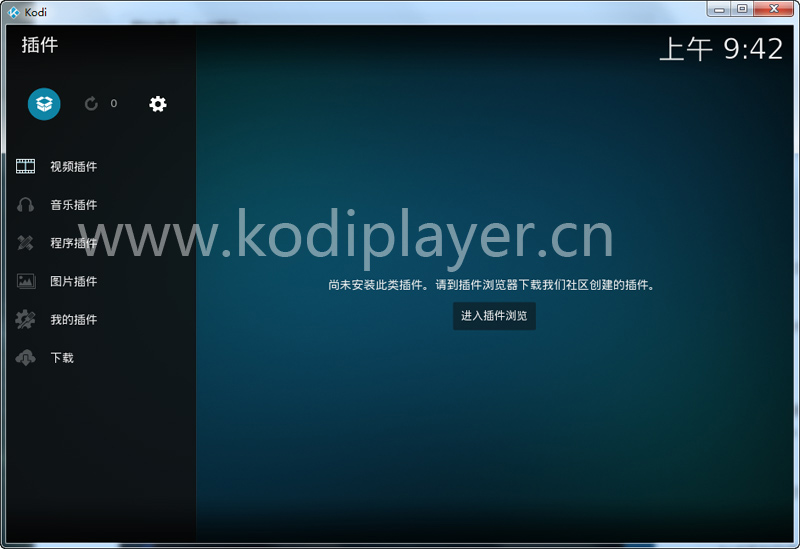Close the Kodi window
This screenshot has height=549, width=800.
[x=773, y=9]
